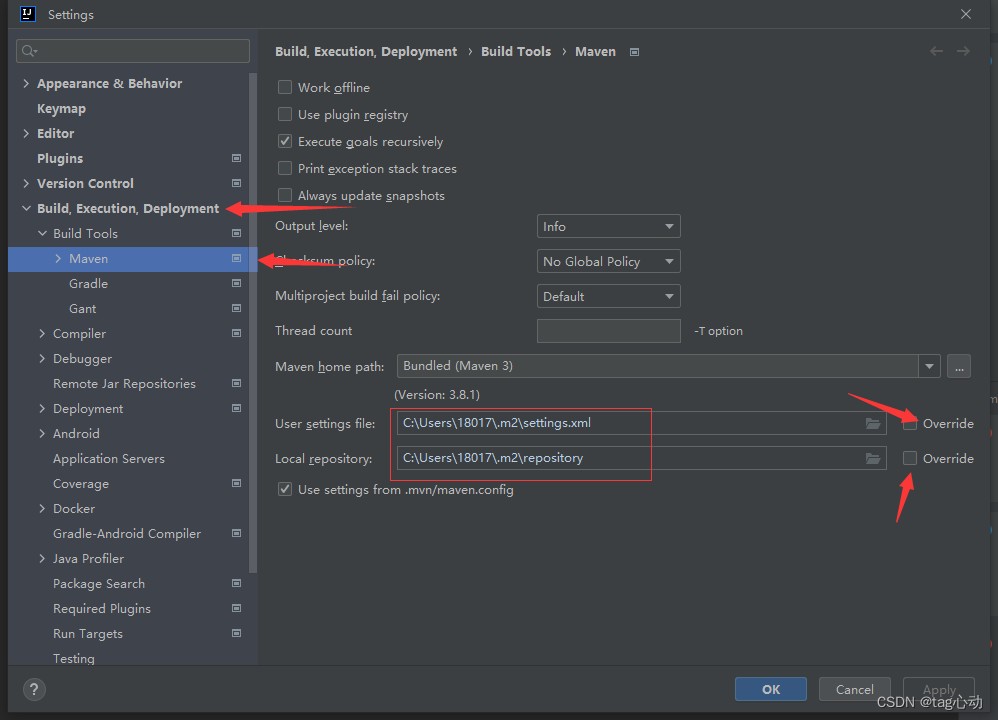Check Override for User settings file
The height and width of the screenshot is (720, 998).
coord(910,423)
